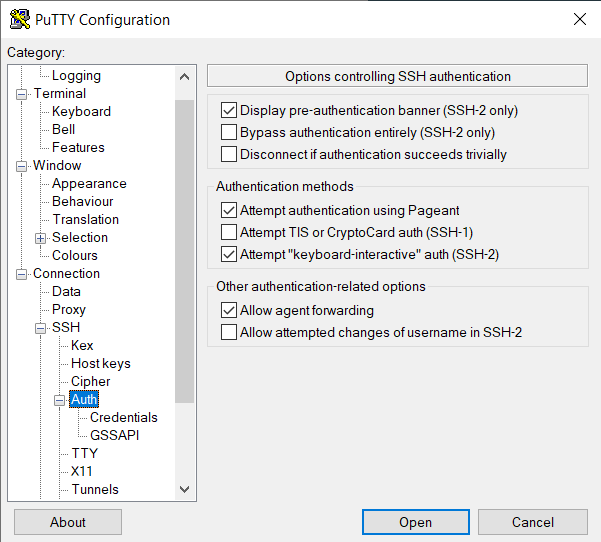The width and height of the screenshot is (601, 542).
Task: Enable Disconnect if authentication succeeds trivially
Action: [x=229, y=154]
